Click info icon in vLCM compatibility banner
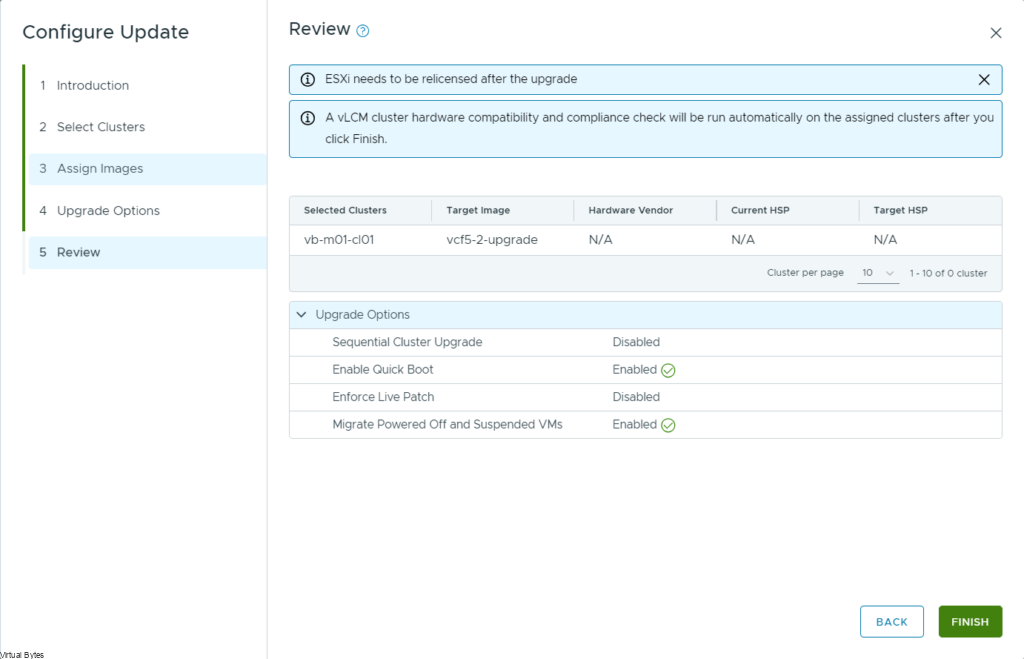Screen dimensions: 1024x659 click(308, 118)
